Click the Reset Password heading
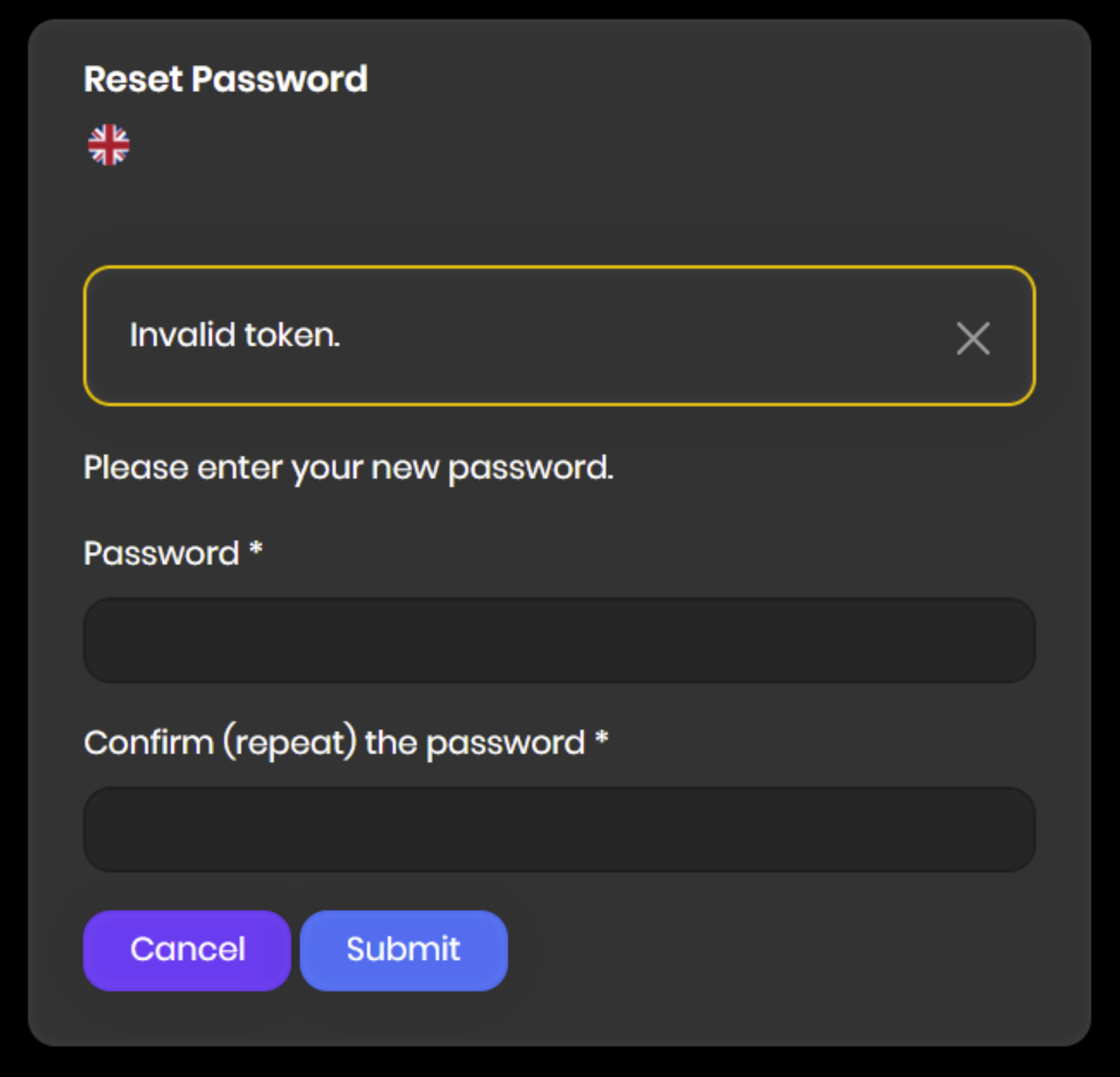The height and width of the screenshot is (1077, 1120). click(x=225, y=79)
